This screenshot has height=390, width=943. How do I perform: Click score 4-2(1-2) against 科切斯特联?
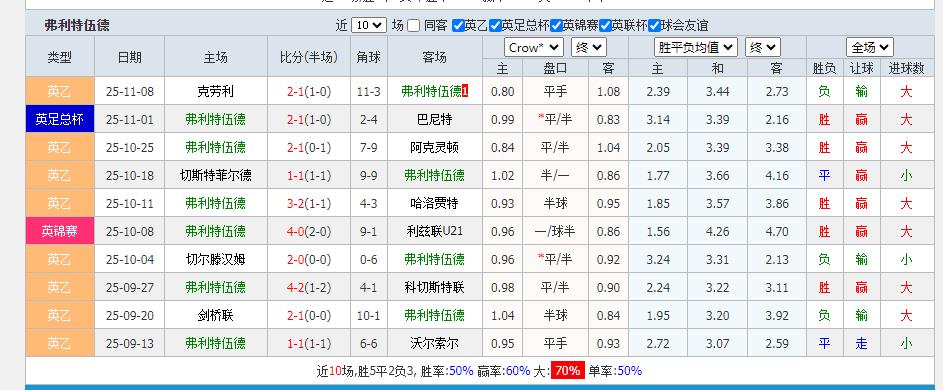309,287
